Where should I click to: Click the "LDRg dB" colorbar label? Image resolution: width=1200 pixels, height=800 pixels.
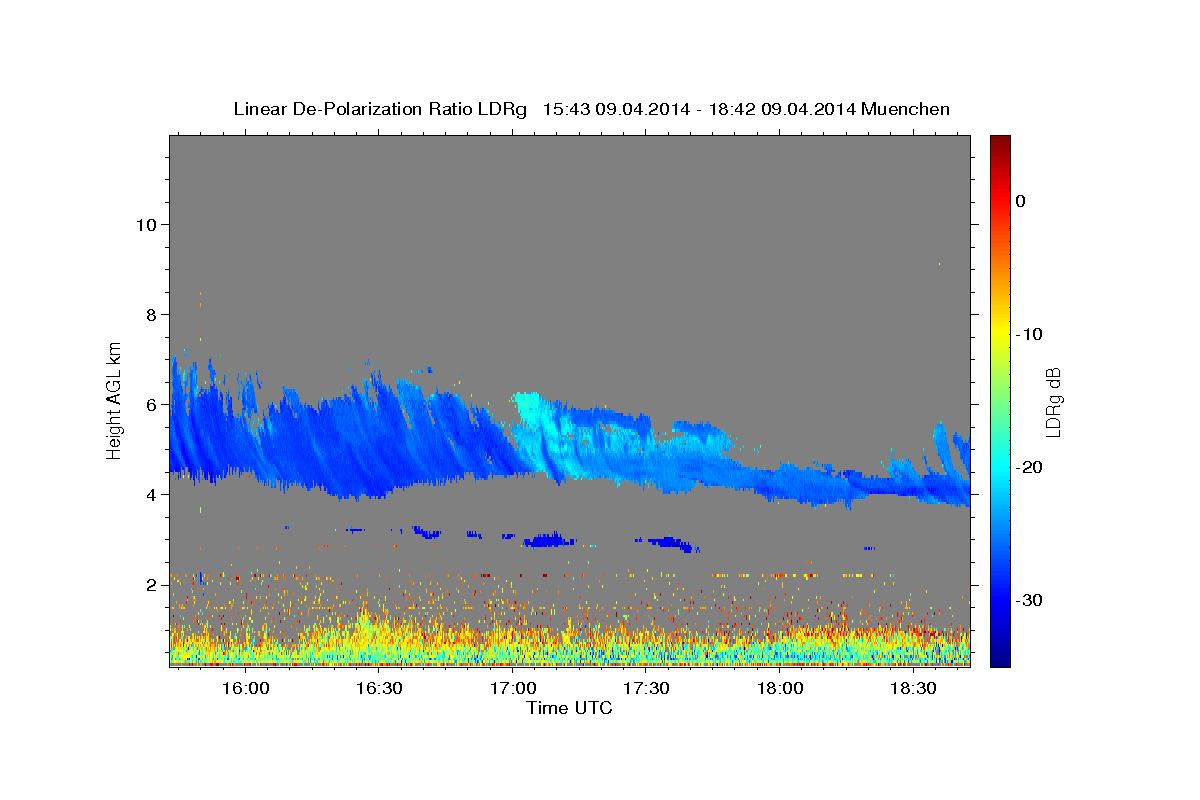1053,401
